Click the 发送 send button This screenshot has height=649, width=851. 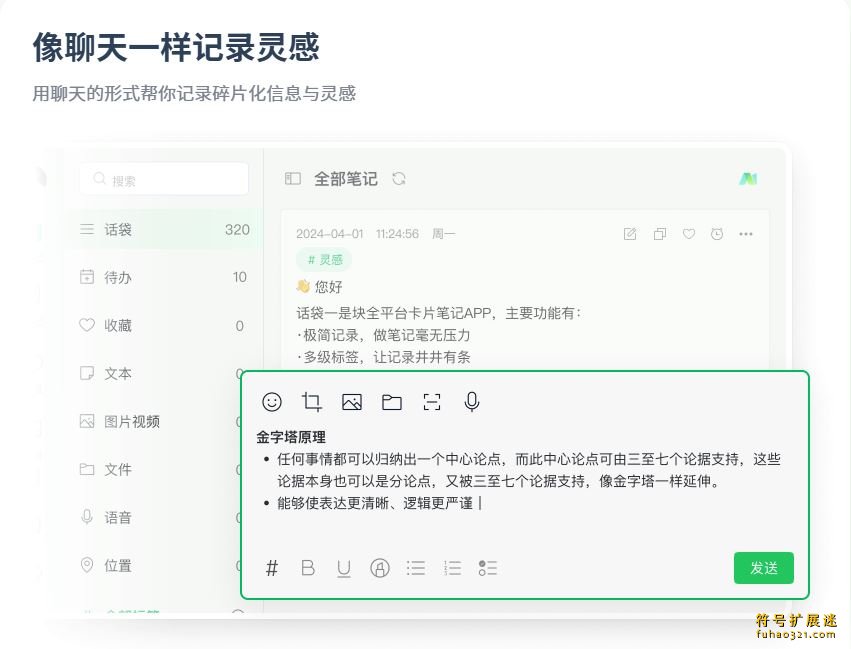tap(764, 568)
